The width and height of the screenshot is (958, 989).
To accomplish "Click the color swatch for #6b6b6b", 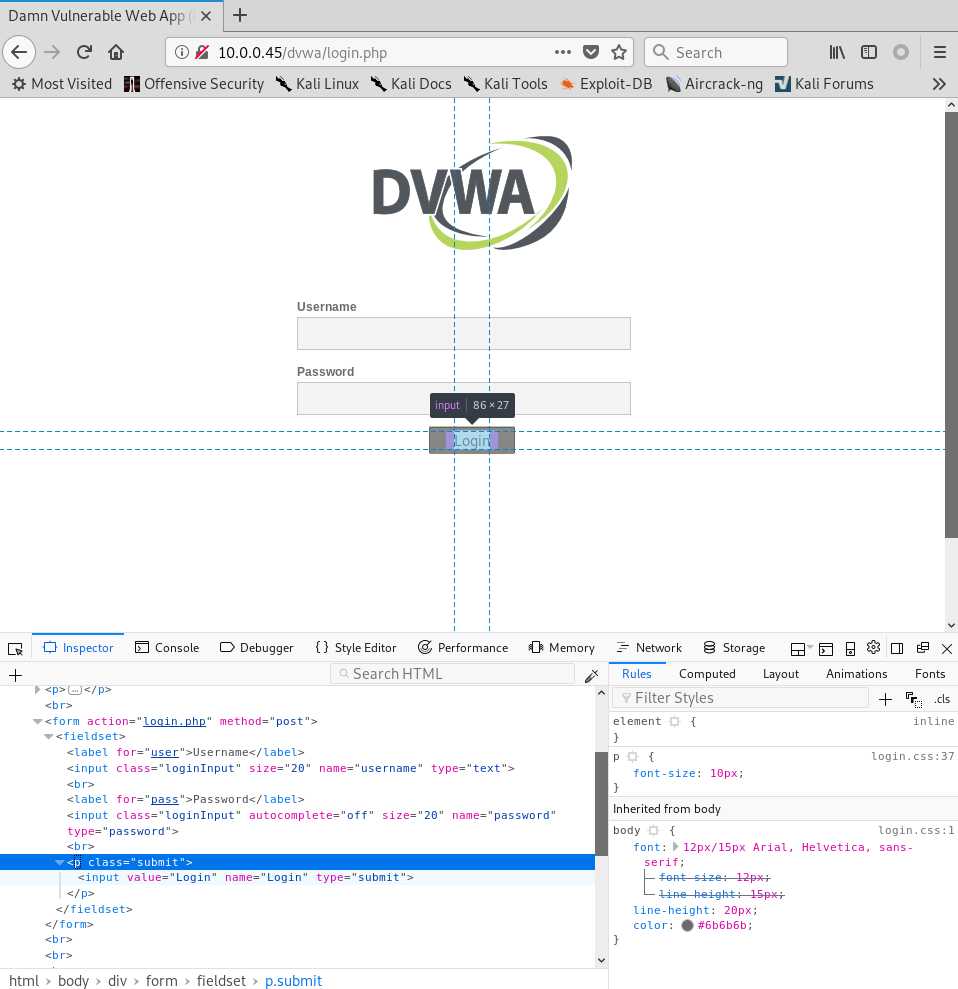I will (687, 925).
